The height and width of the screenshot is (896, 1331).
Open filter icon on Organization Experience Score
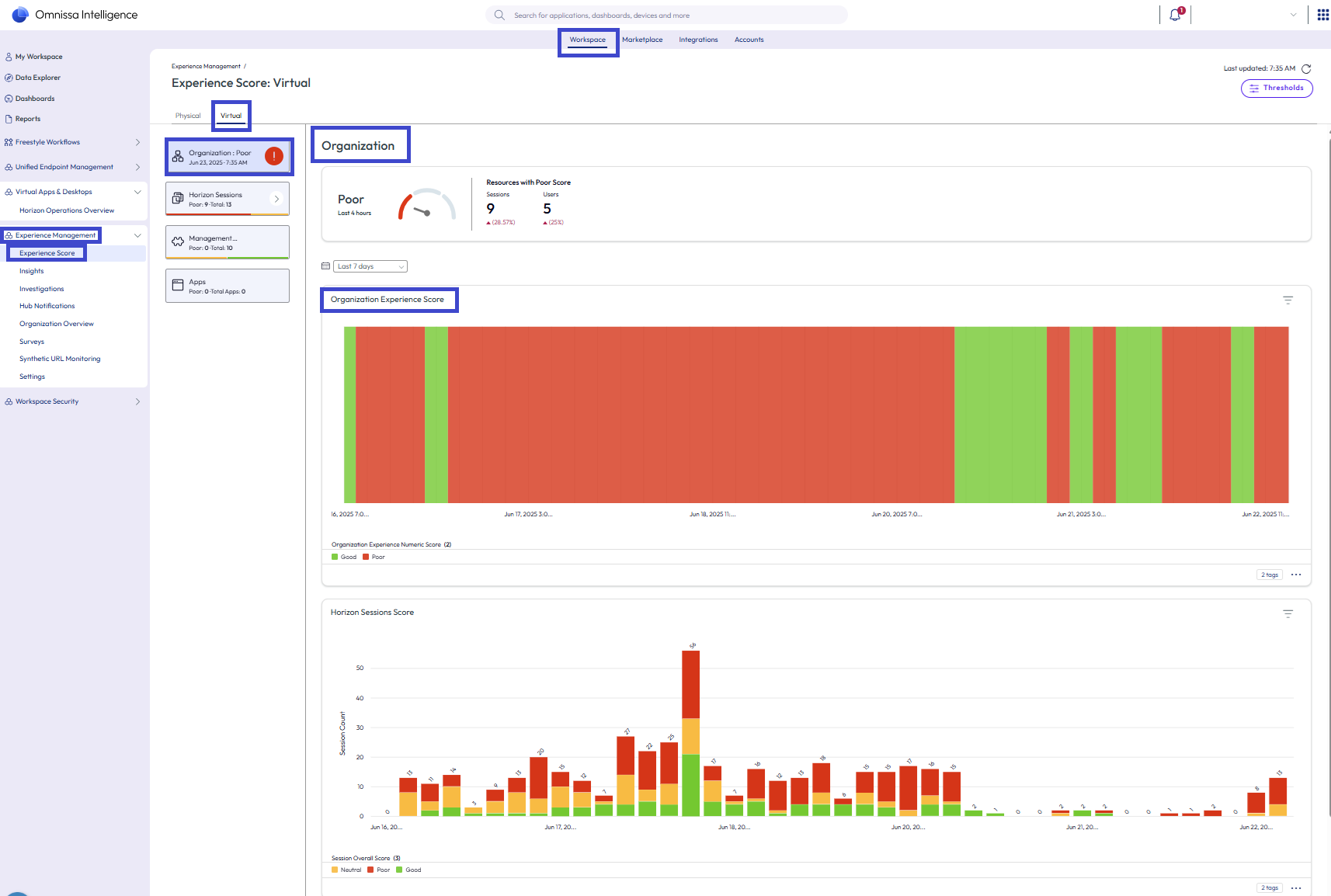click(x=1288, y=300)
